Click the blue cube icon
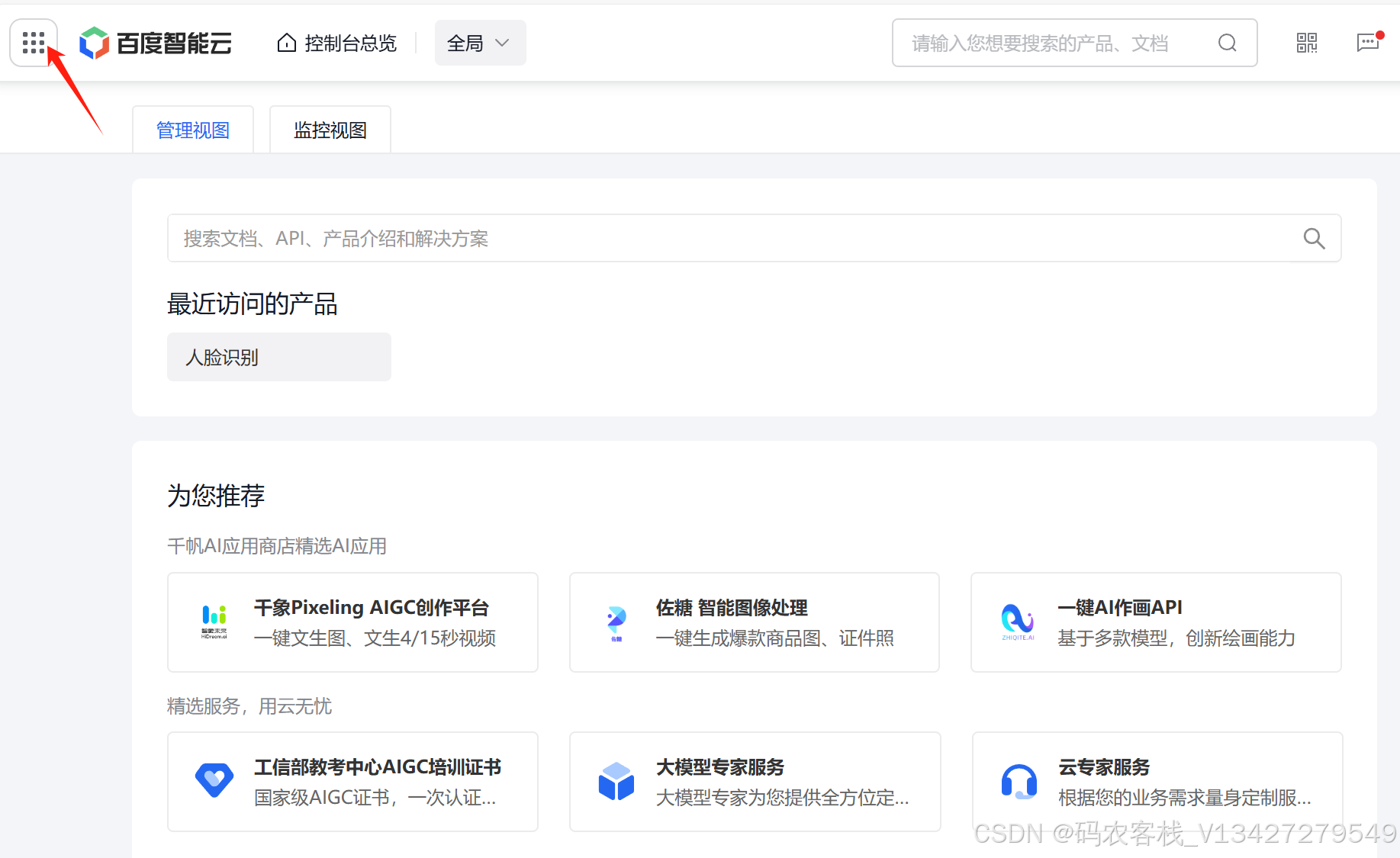Screen dimensions: 1400x858 tap(616, 781)
